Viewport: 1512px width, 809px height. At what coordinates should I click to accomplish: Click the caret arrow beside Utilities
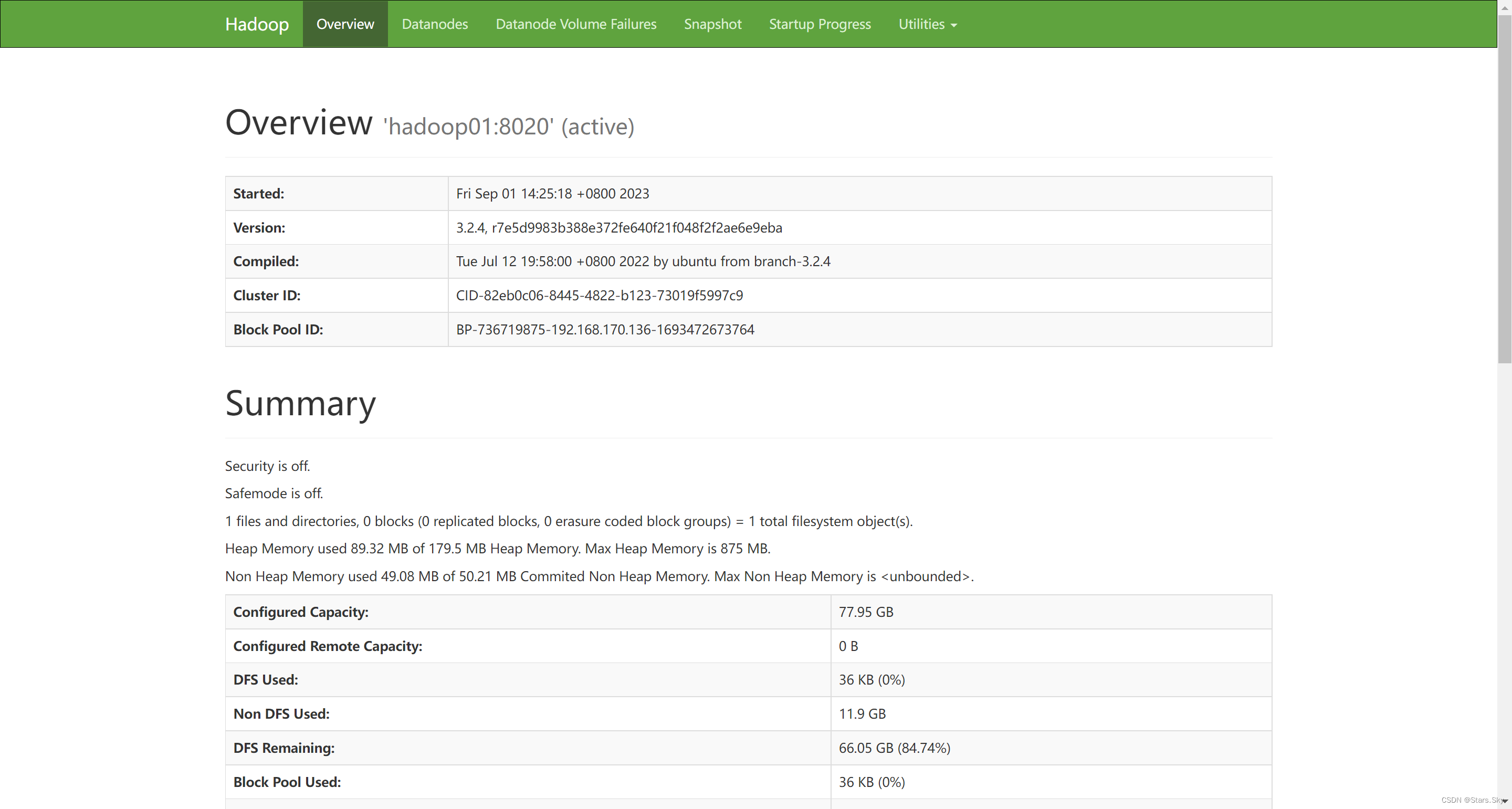[x=954, y=25]
